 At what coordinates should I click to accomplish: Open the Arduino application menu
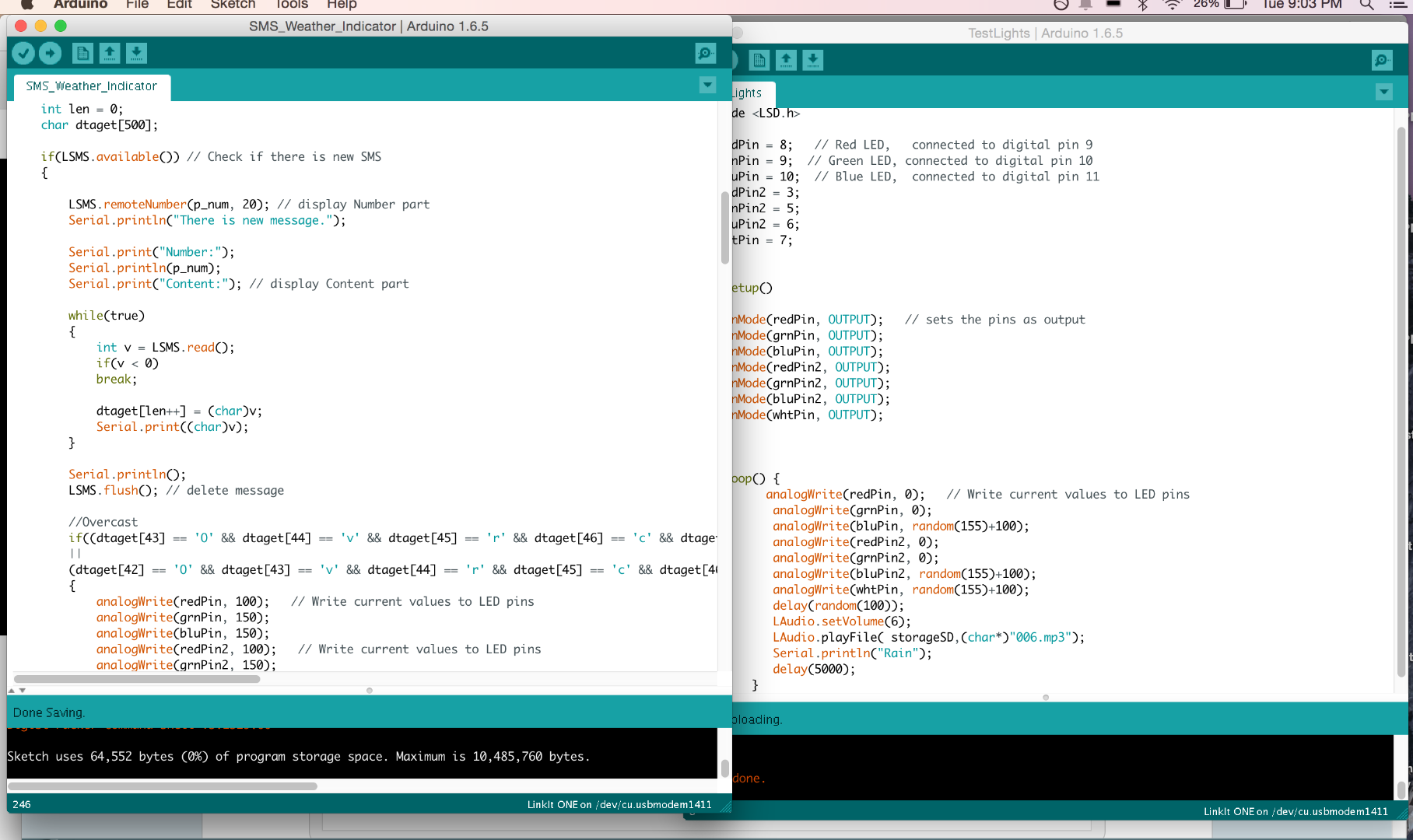click(x=80, y=4)
